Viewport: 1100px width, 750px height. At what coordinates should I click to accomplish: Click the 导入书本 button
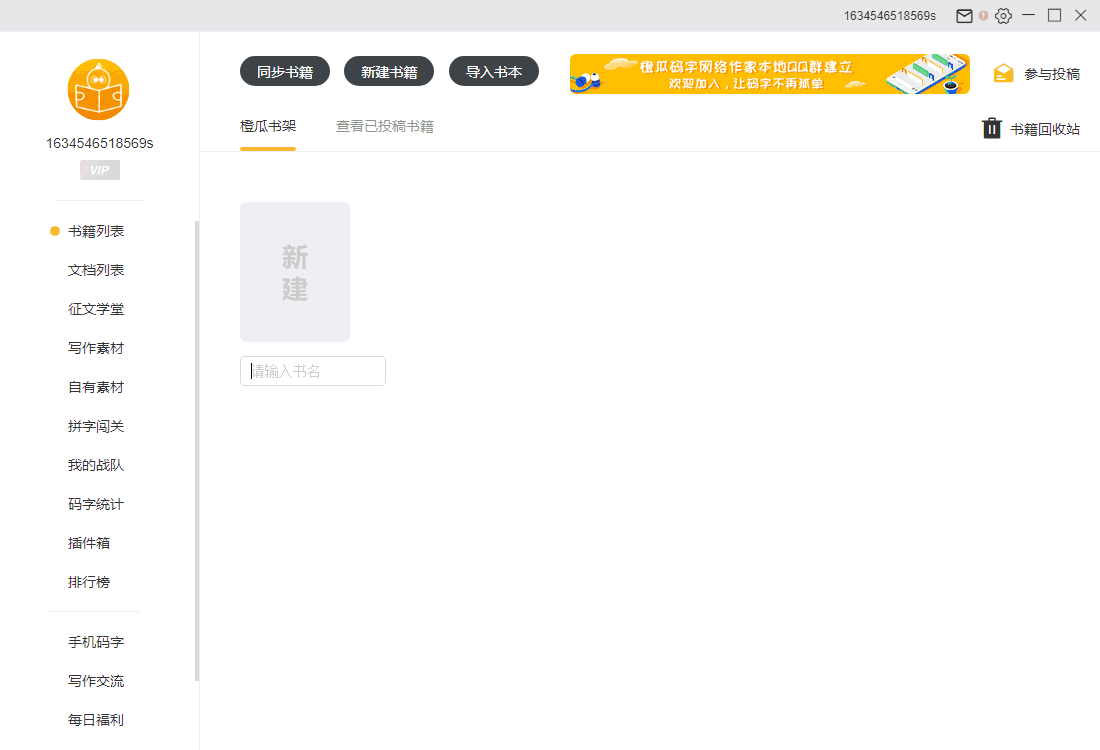(494, 72)
